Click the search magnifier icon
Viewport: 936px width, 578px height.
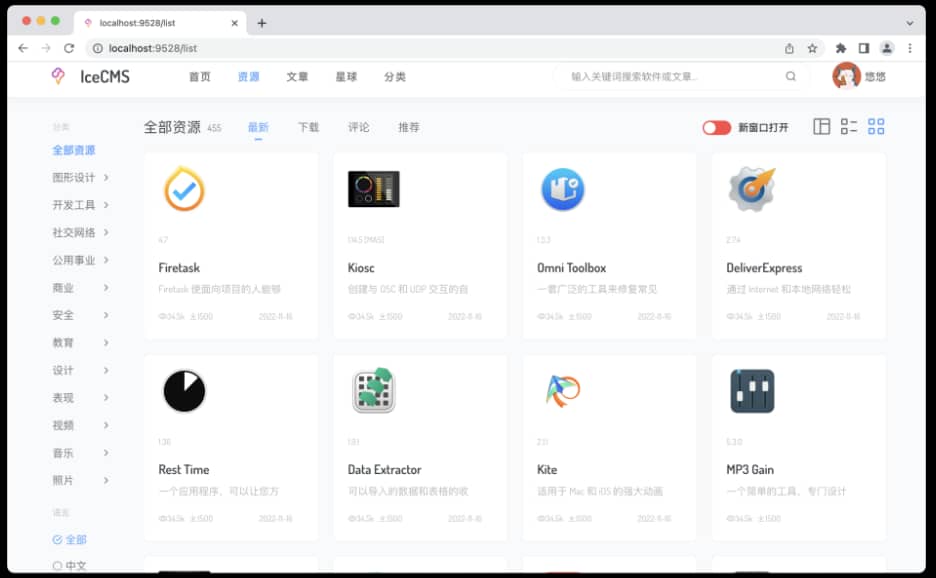791,76
